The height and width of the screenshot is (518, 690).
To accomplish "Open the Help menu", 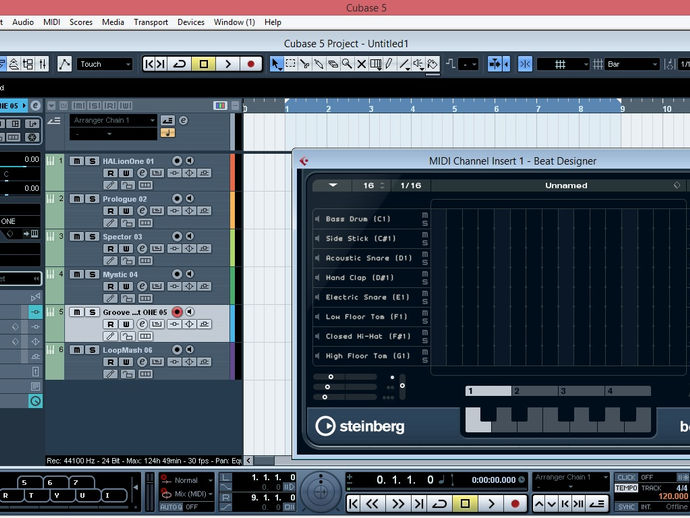I will [x=273, y=22].
